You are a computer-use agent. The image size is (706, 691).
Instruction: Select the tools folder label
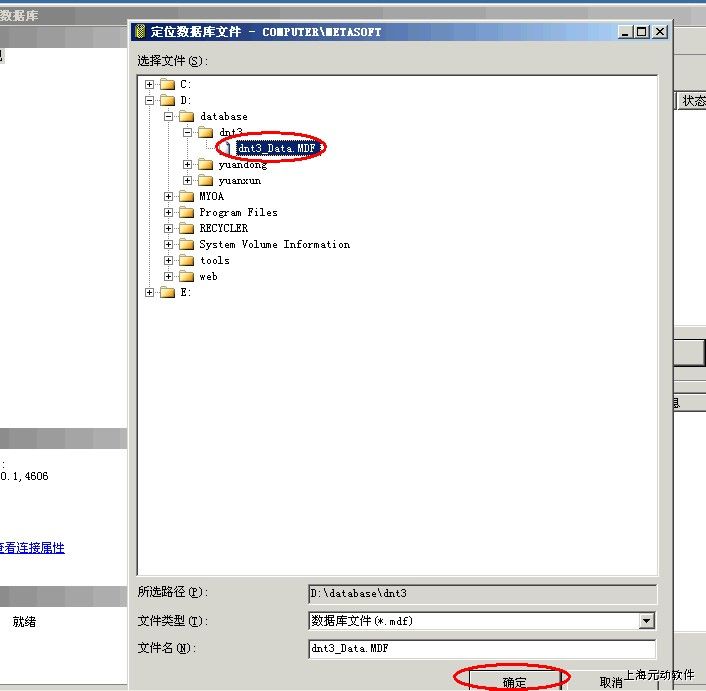point(214,261)
